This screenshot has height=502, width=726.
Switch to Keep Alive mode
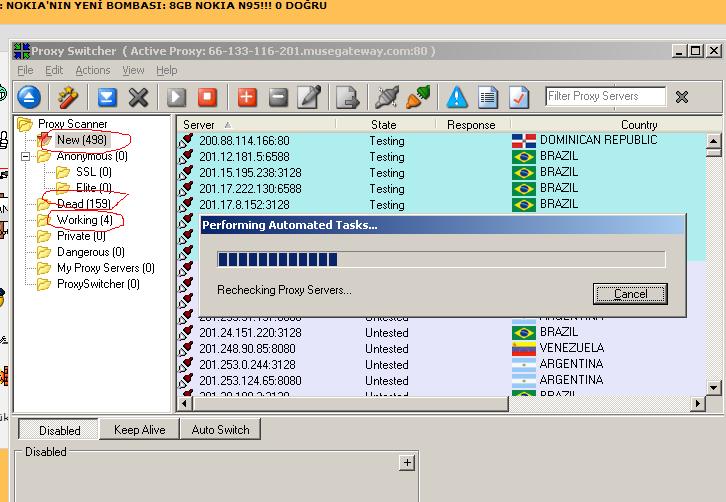pyautogui.click(x=139, y=429)
